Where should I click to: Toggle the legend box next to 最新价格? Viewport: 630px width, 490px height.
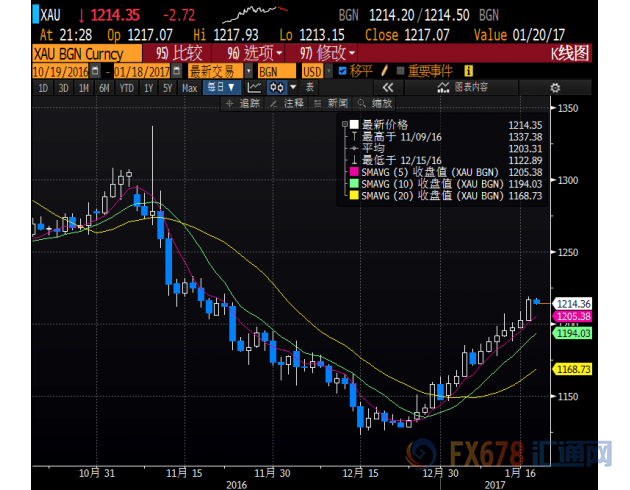346,125
